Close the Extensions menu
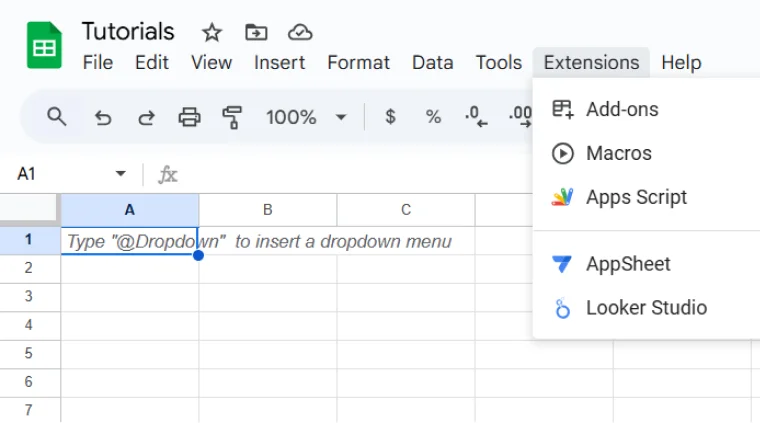This screenshot has height=423, width=760. [591, 63]
